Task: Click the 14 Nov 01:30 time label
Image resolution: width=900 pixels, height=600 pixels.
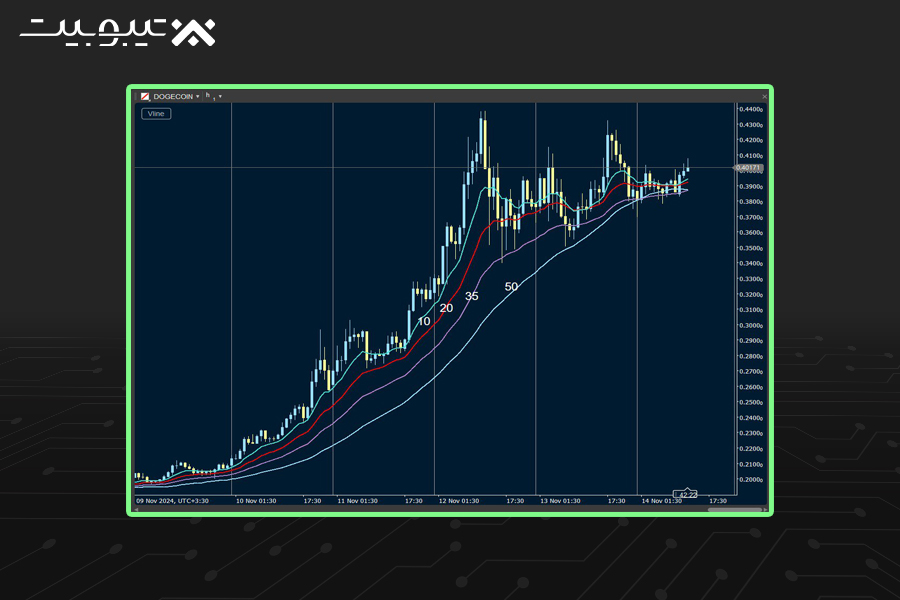Action: (661, 501)
